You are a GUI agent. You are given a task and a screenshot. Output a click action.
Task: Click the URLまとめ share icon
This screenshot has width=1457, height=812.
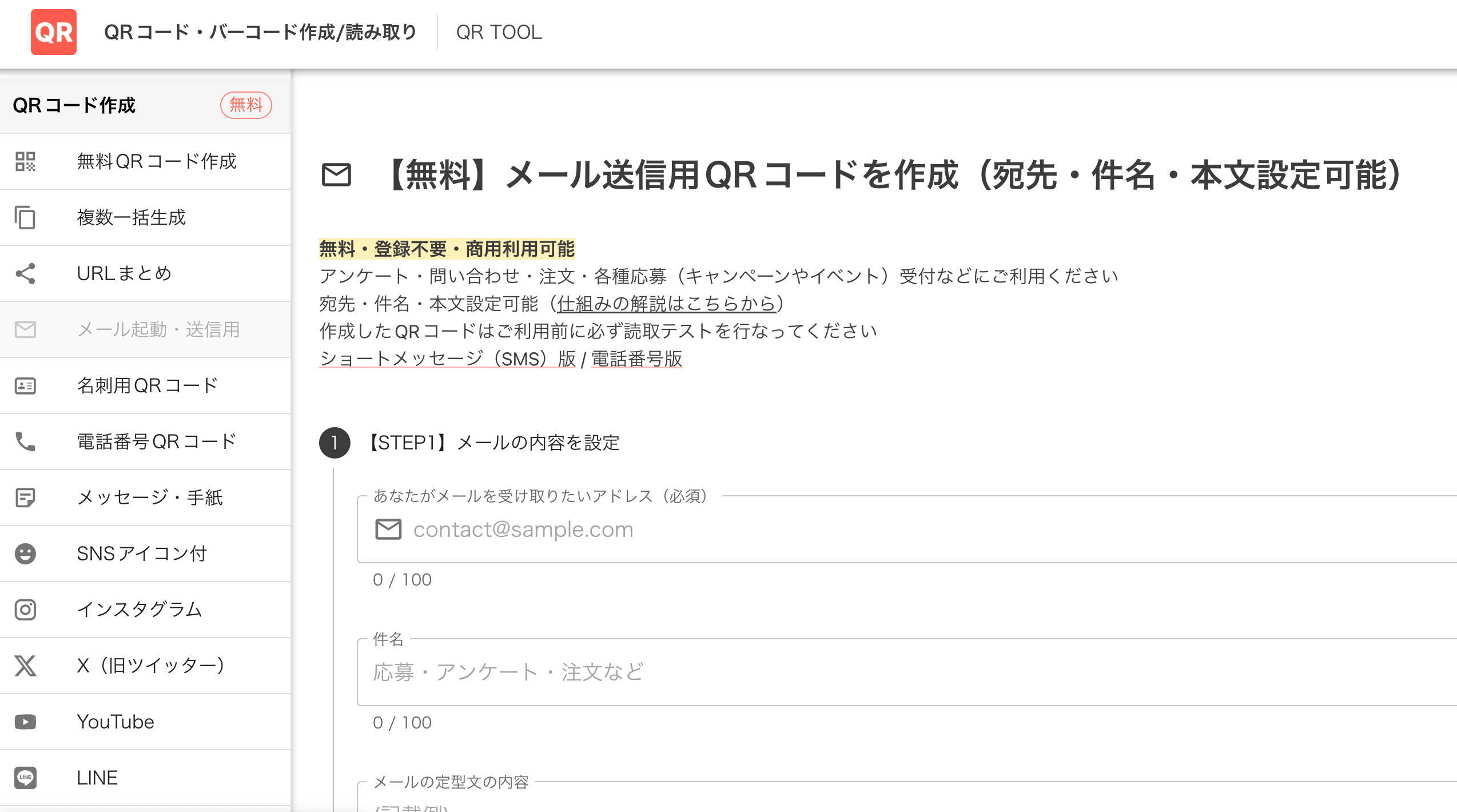coord(26,273)
